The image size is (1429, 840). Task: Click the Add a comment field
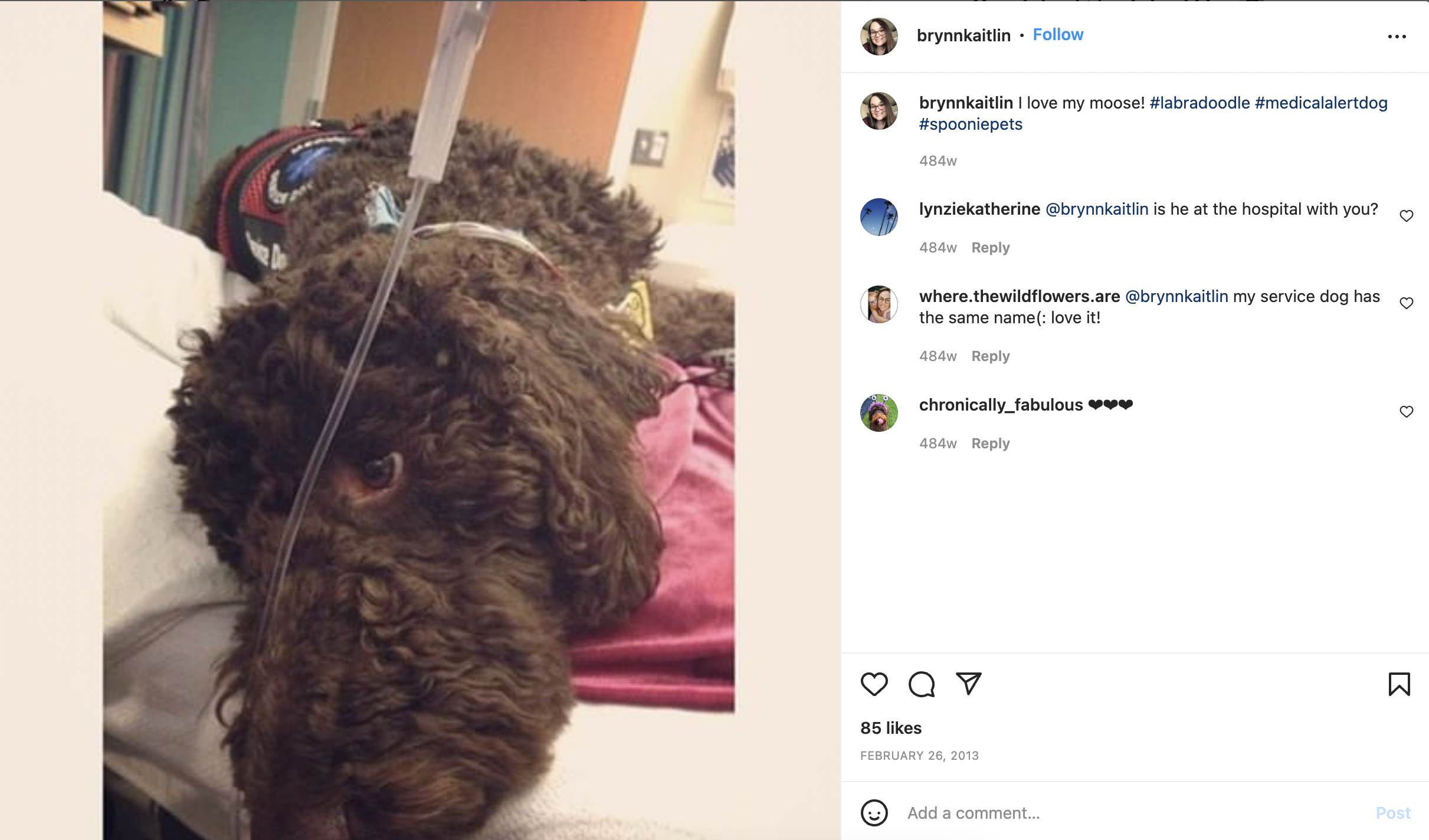pos(1133,813)
